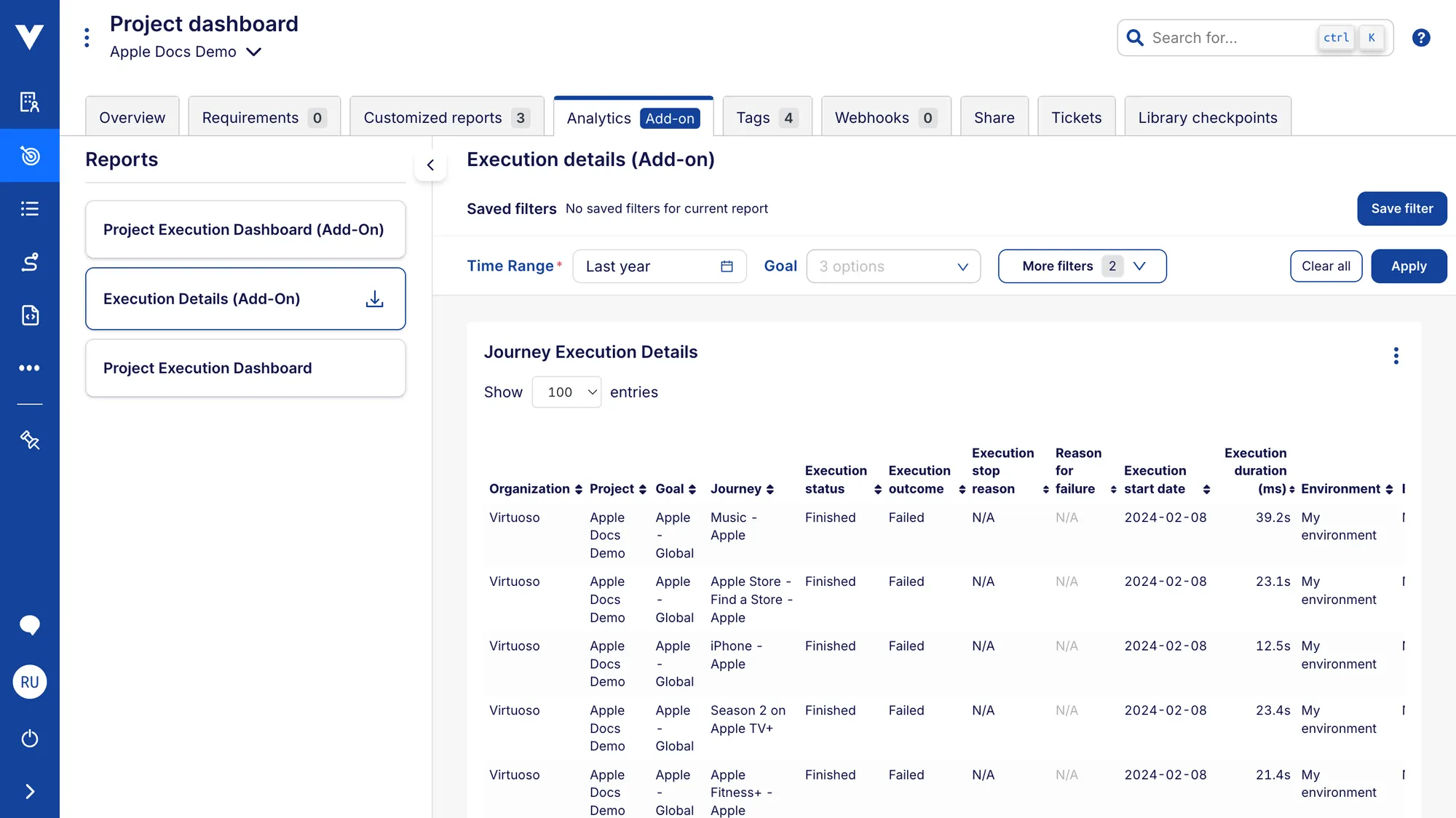Click the Save filter button

[1401, 209]
